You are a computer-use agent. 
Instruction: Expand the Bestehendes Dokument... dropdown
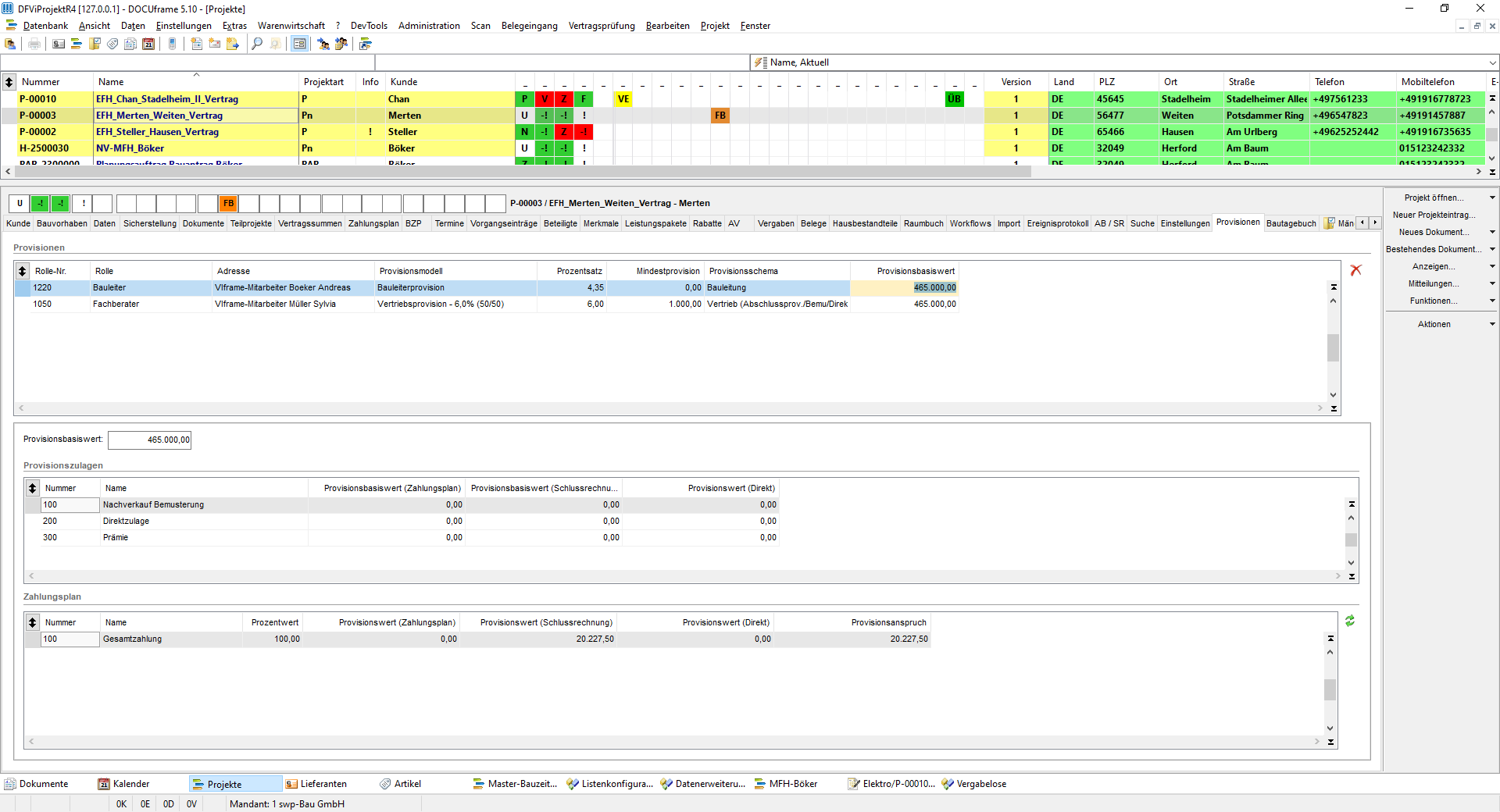pyautogui.click(x=1492, y=250)
